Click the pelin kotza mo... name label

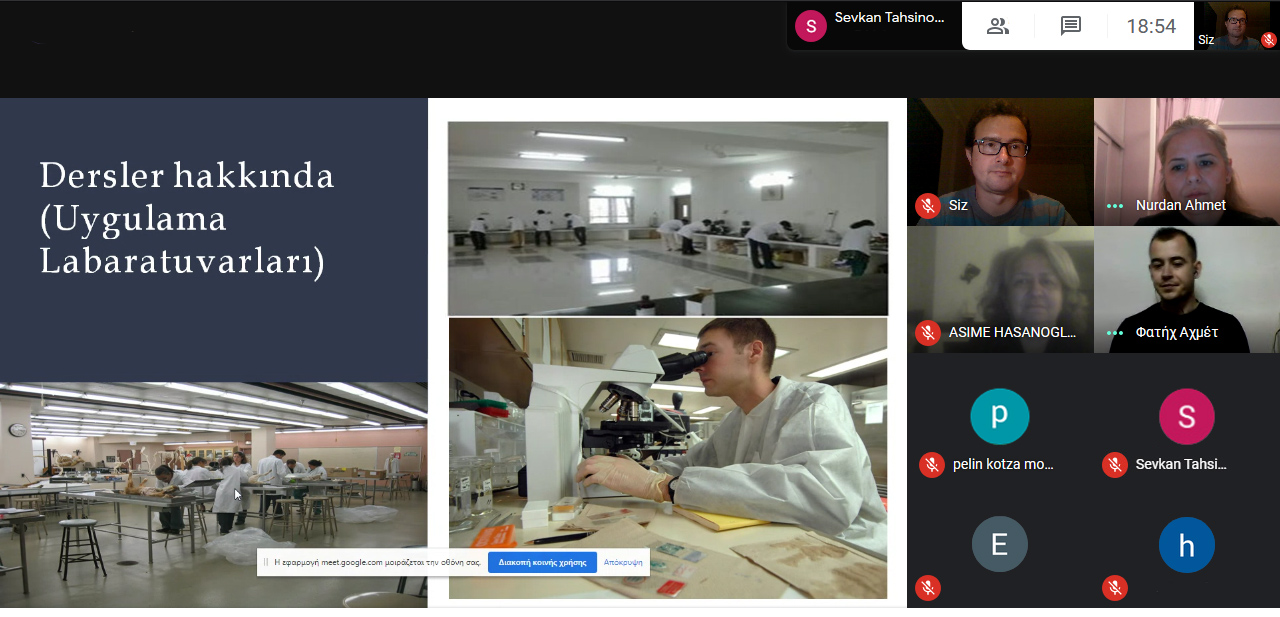[x=1003, y=465]
